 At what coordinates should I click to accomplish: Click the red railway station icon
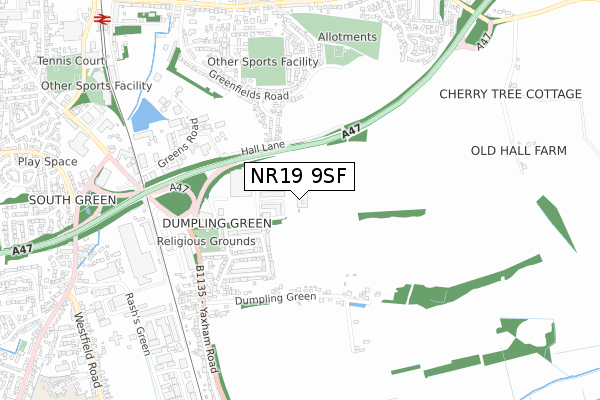pos(102,18)
